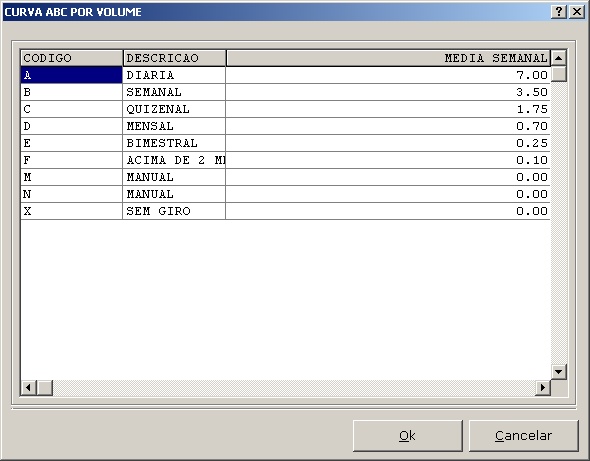Click MANUAL description in row N

(x=174, y=194)
